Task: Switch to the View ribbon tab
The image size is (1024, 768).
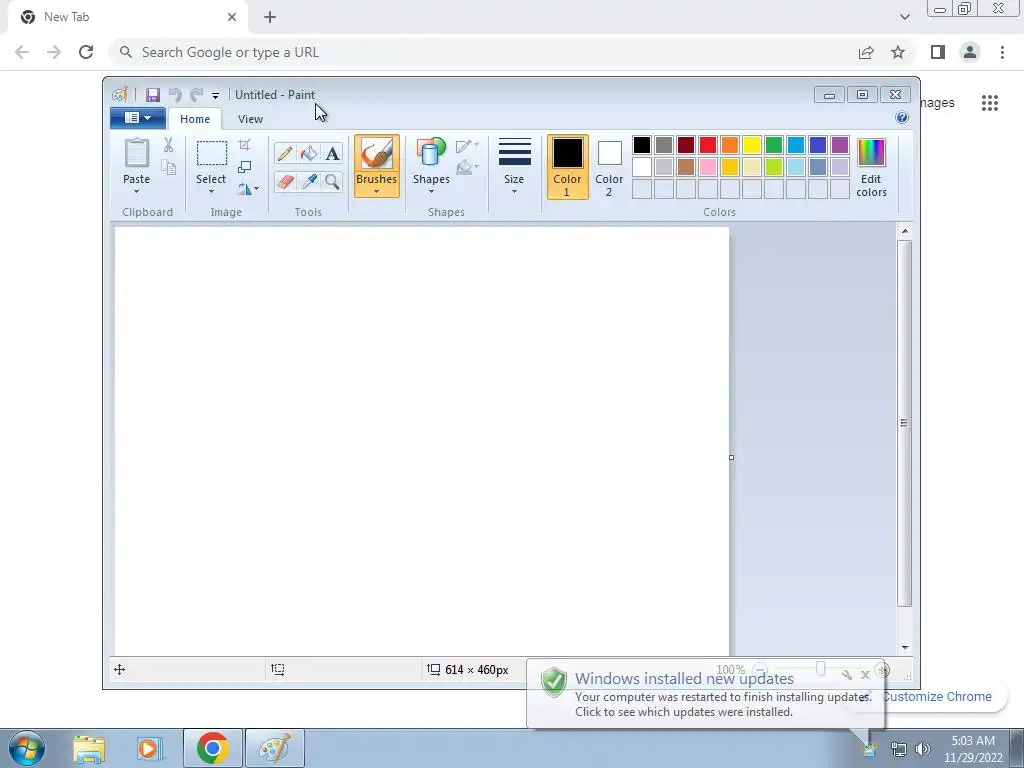Action: [250, 119]
